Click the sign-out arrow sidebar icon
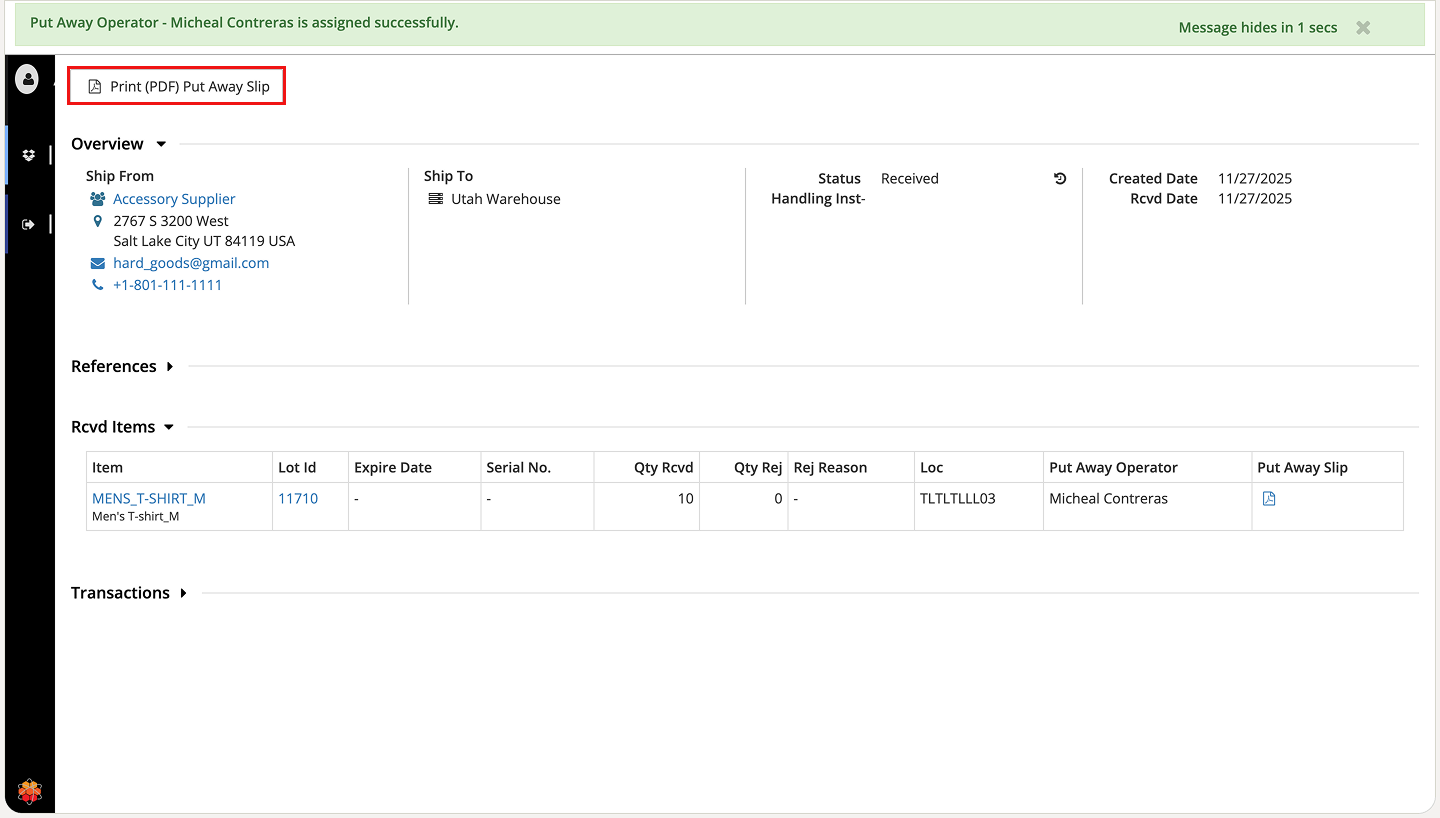Image resolution: width=1440 pixels, height=818 pixels. 28,224
